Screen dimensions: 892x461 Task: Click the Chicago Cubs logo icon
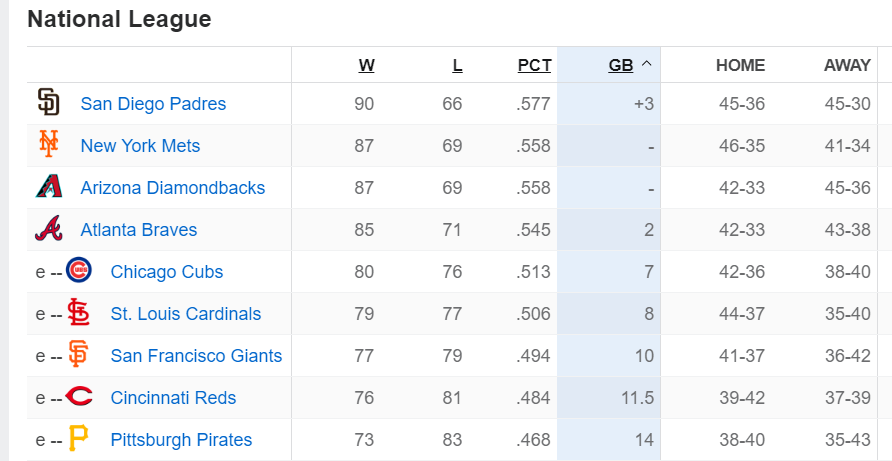pos(78,271)
